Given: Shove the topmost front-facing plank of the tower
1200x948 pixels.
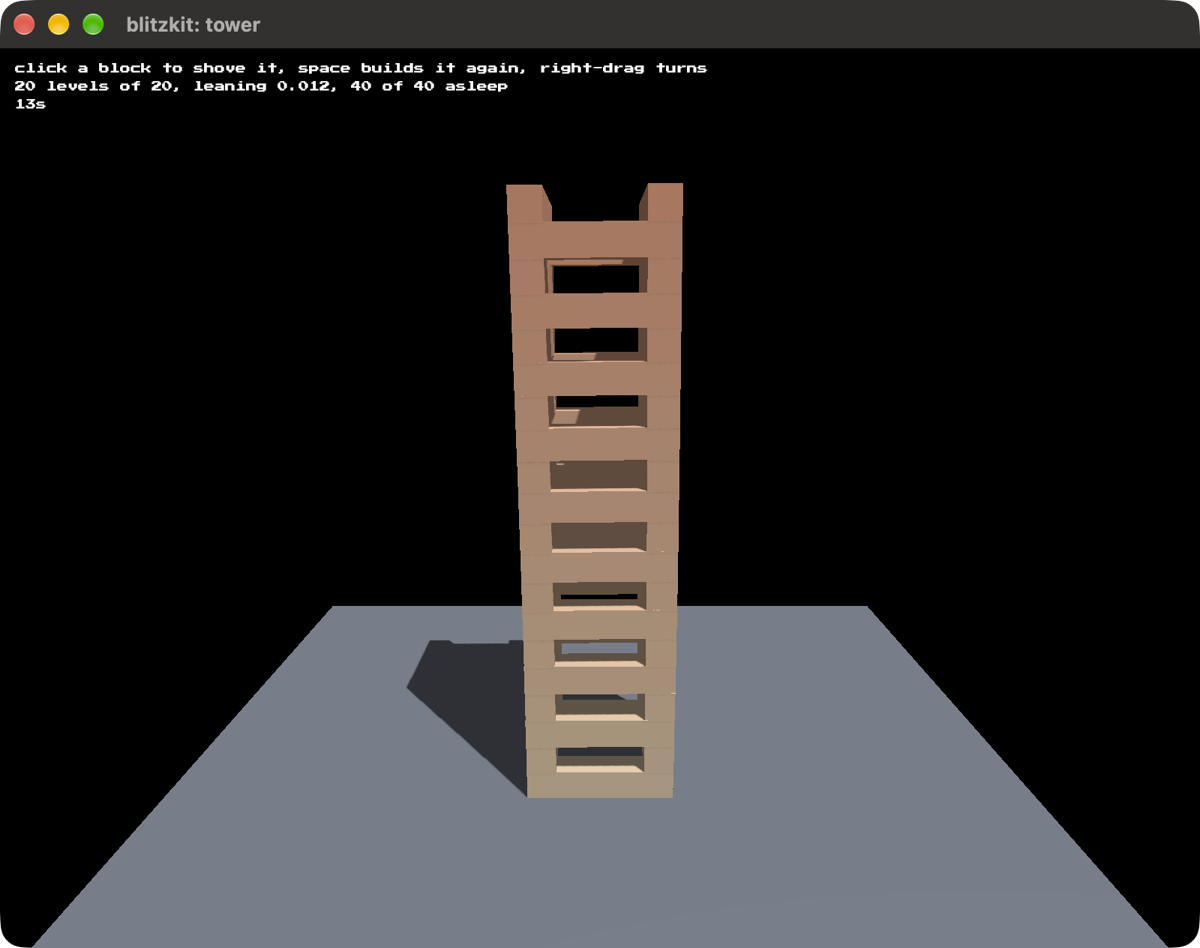Looking at the screenshot, I should click(x=595, y=240).
